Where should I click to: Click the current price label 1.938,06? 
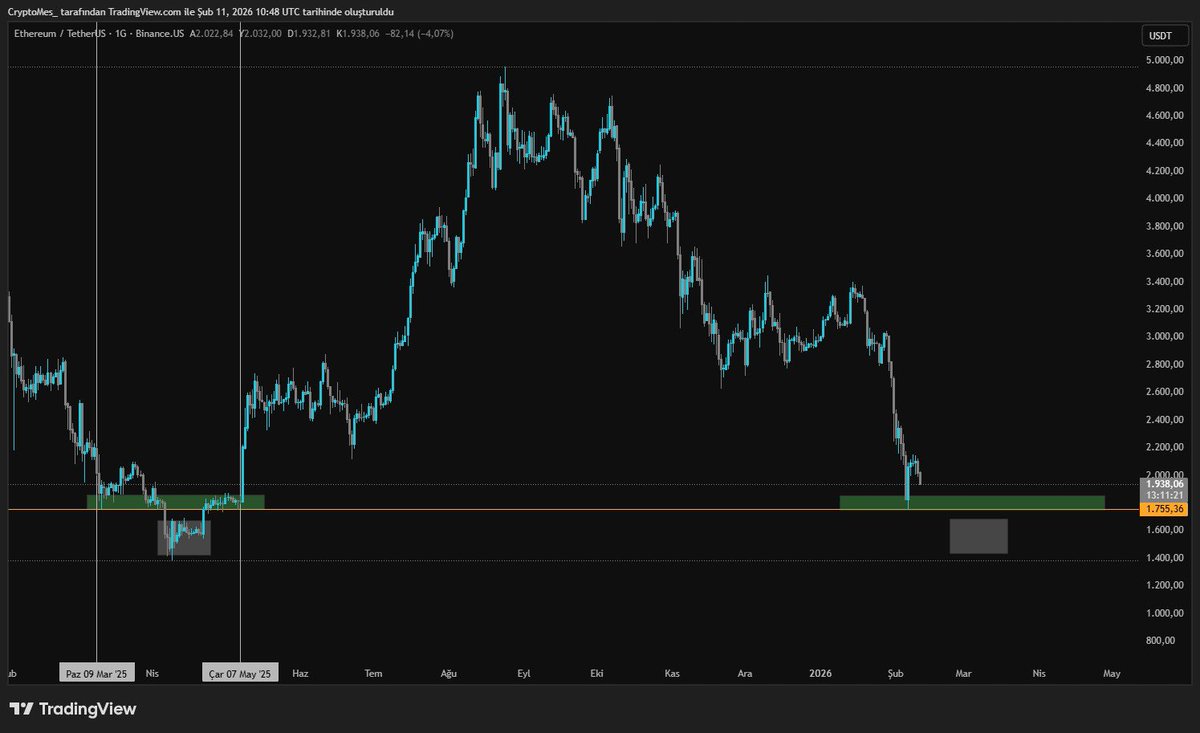click(1165, 484)
